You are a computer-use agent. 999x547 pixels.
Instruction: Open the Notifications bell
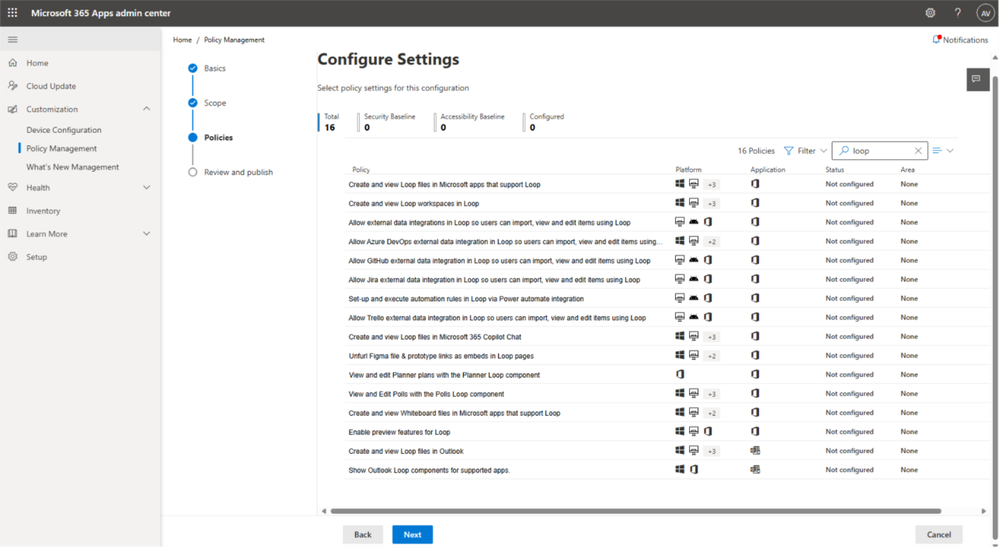[x=936, y=39]
